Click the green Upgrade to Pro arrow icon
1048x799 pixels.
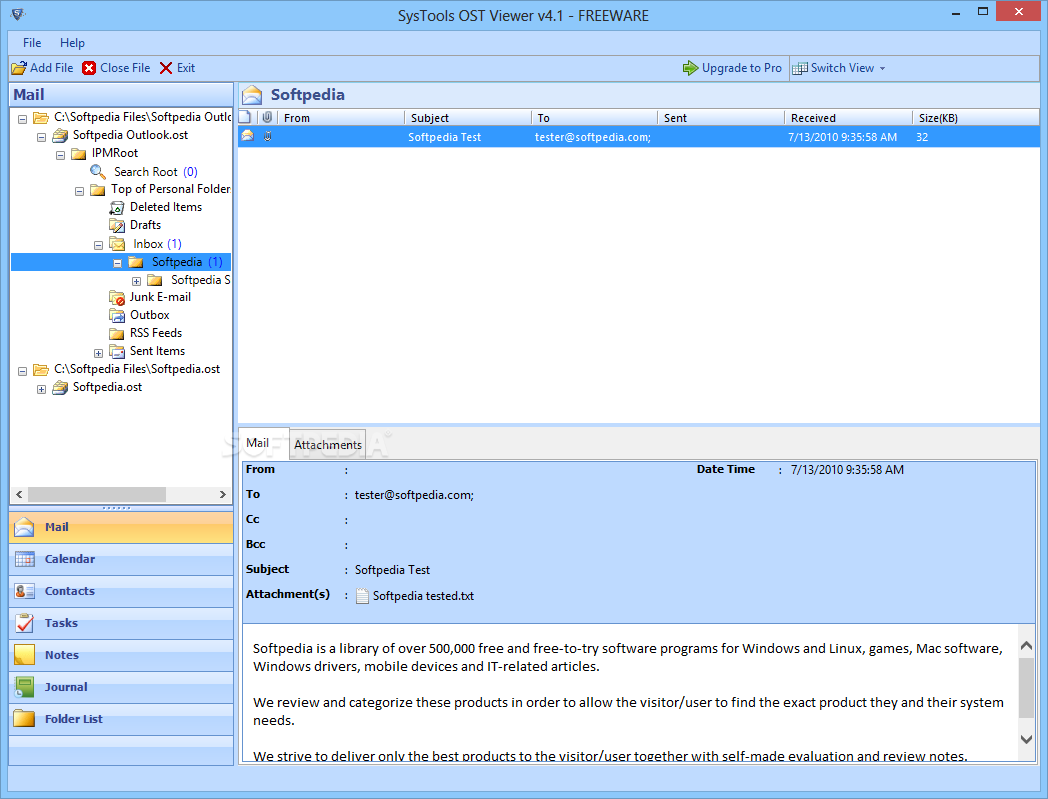(x=690, y=68)
